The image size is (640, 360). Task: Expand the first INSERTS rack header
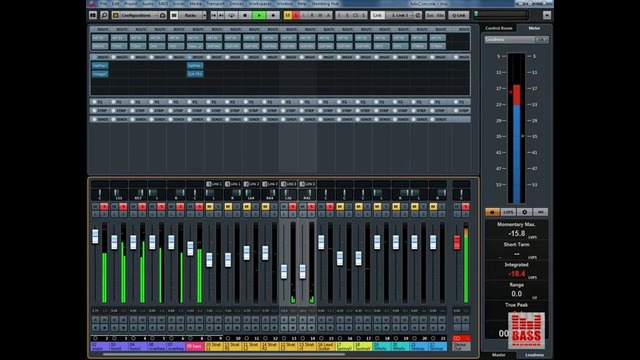click(100, 57)
